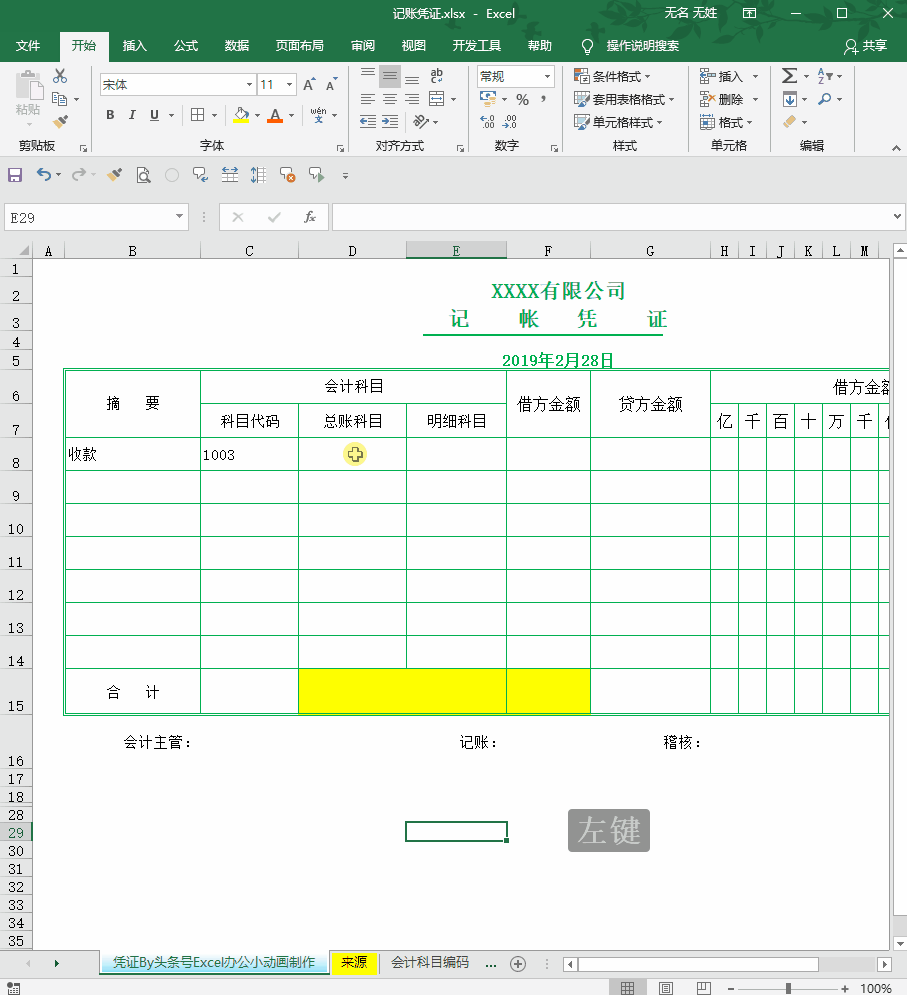Toggle underline formatting
This screenshot has height=995, width=907.
click(x=151, y=115)
